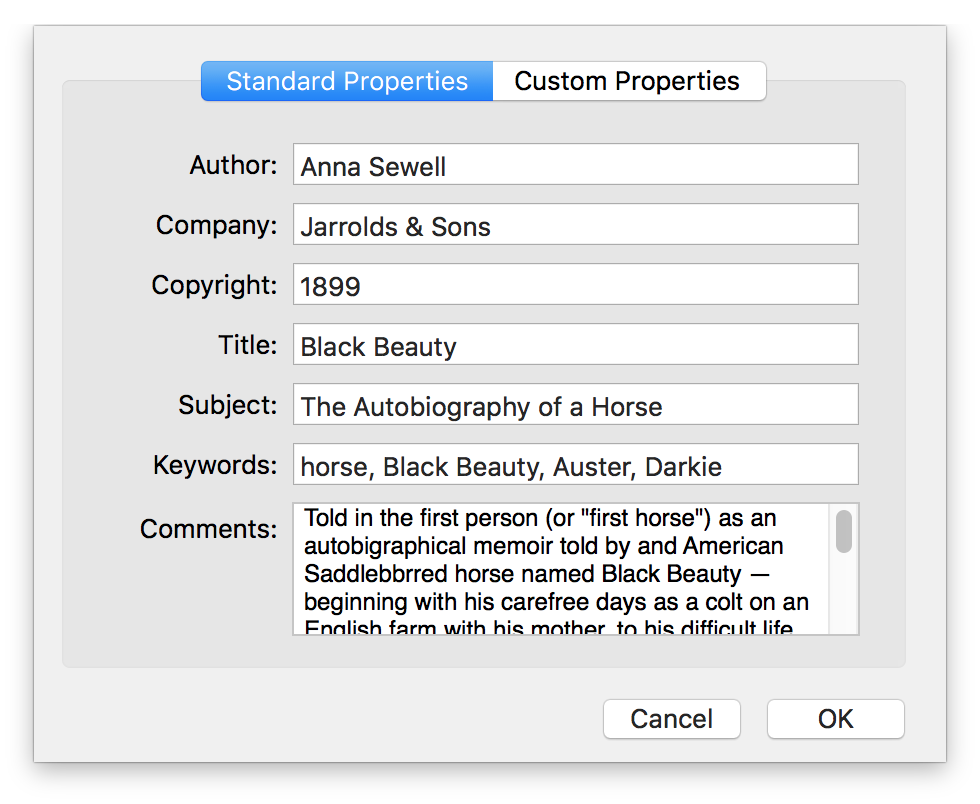The image size is (980, 804).
Task: Click inside the Comments text area
Action: (561, 569)
